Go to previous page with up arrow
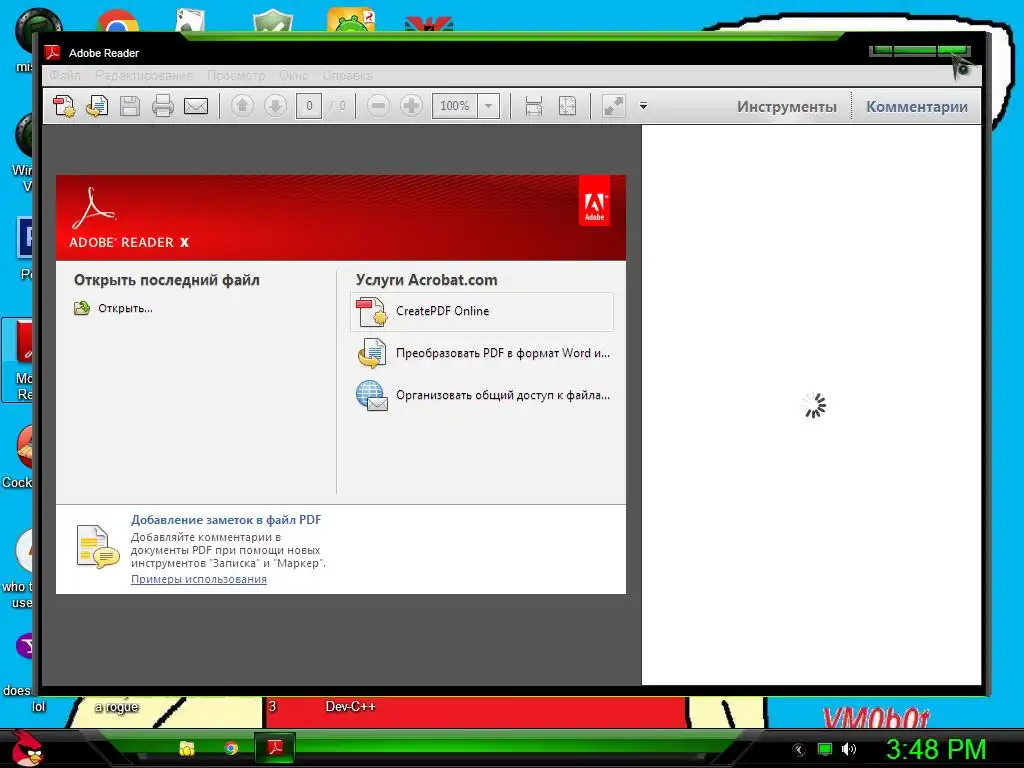 tap(242, 105)
